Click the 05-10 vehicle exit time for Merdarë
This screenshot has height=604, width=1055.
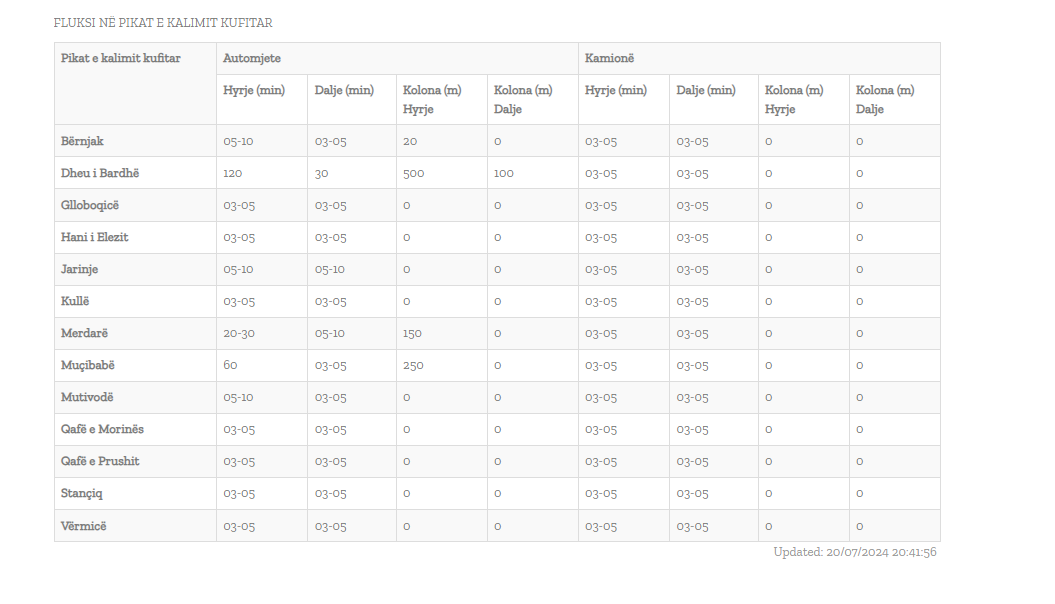[x=330, y=333]
